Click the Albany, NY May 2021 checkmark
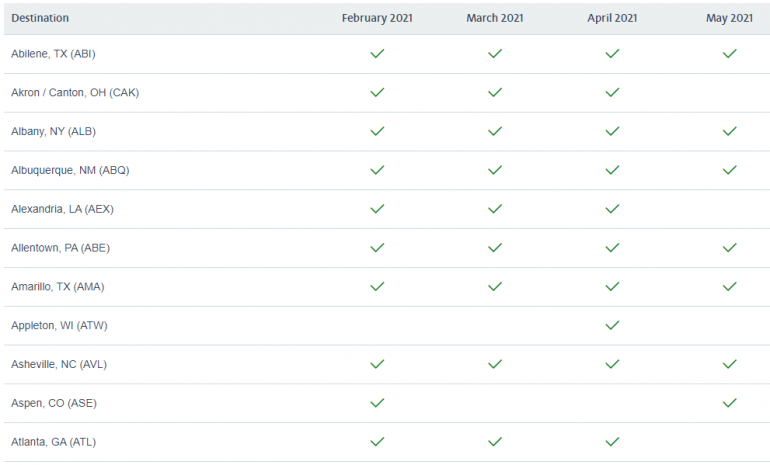 [x=729, y=131]
